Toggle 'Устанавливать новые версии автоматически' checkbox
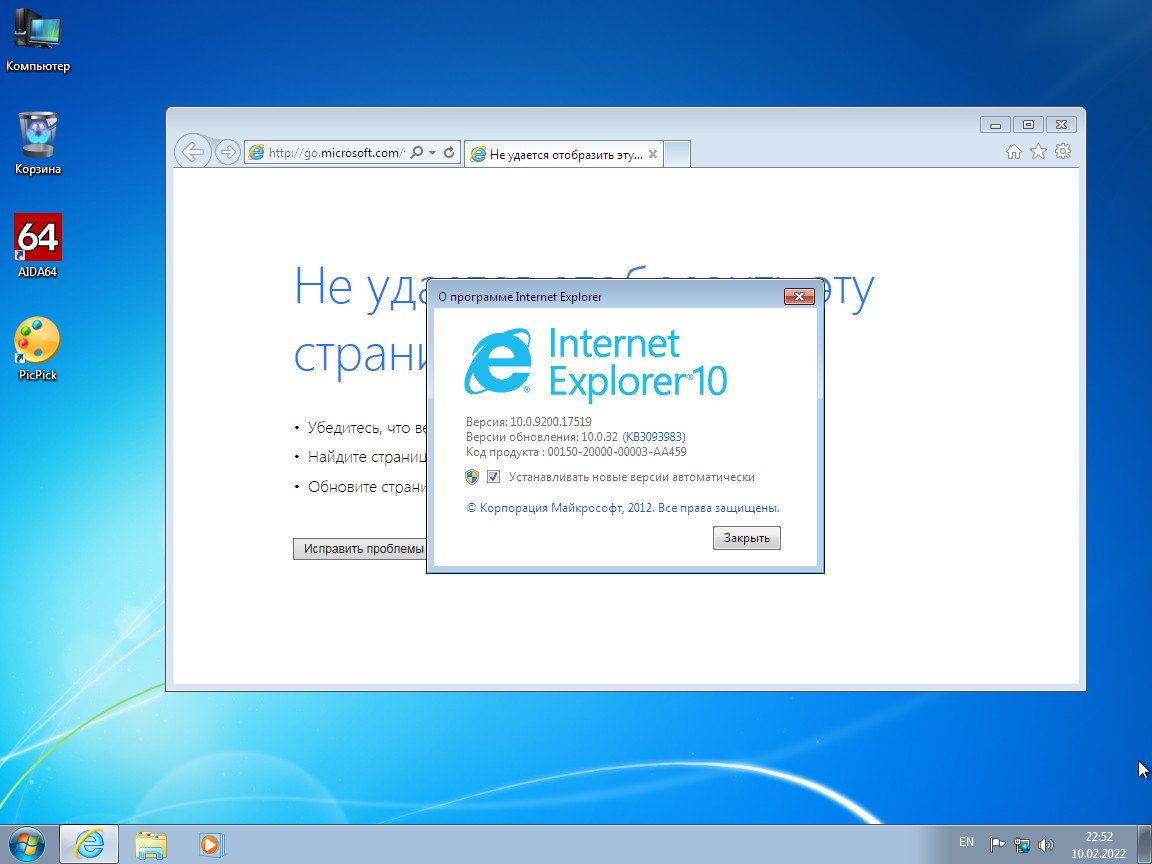Viewport: 1152px width, 864px height. [494, 477]
